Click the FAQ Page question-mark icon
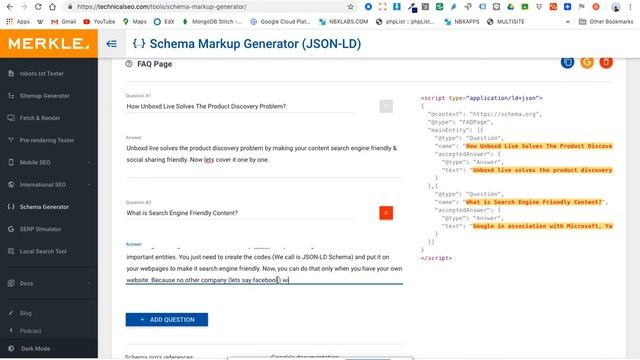 (129, 64)
